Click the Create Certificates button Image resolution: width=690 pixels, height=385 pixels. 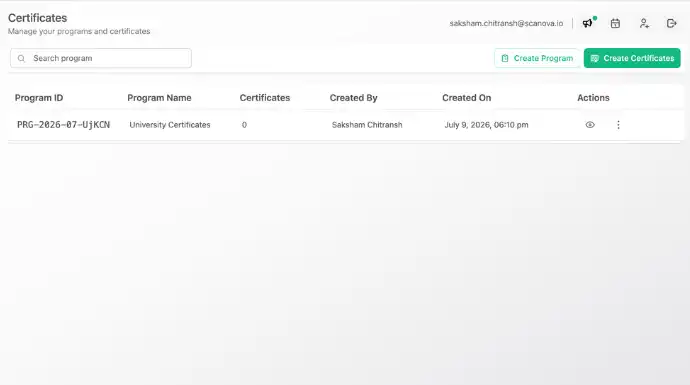(x=632, y=58)
